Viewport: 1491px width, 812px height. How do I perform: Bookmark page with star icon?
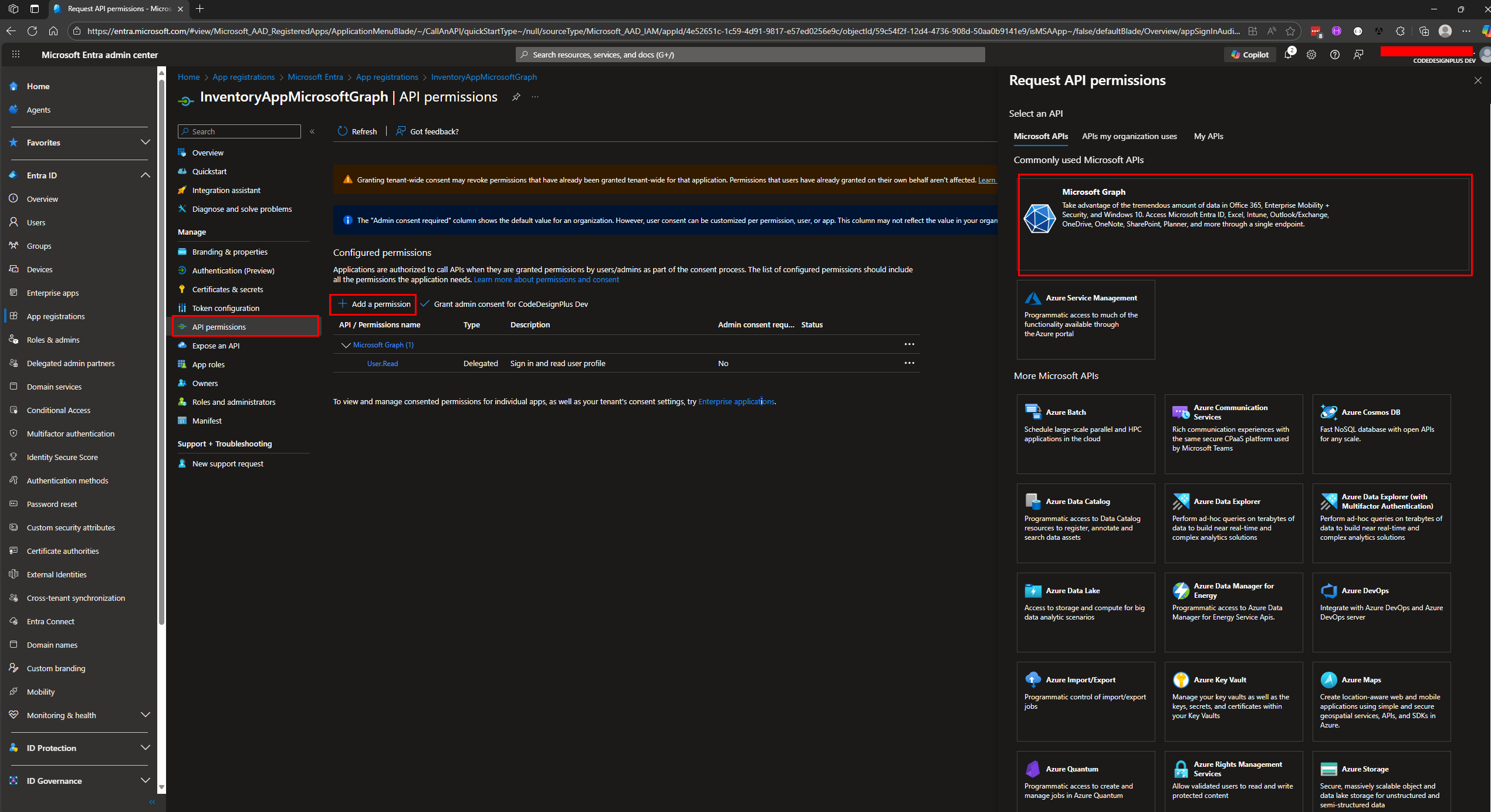pos(1290,31)
